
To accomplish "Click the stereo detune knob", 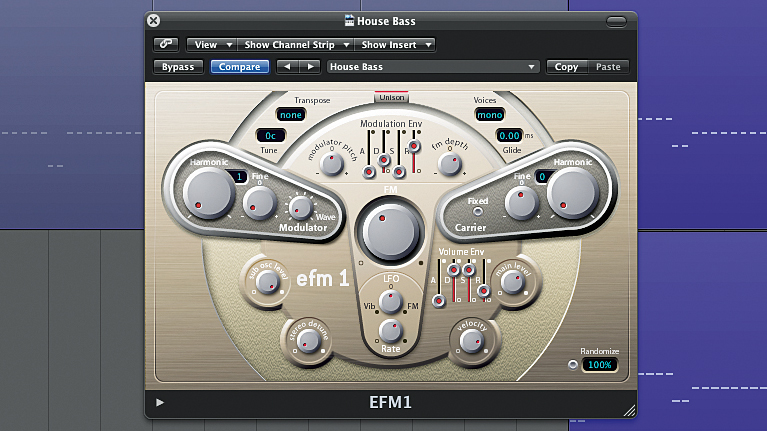I will (308, 341).
